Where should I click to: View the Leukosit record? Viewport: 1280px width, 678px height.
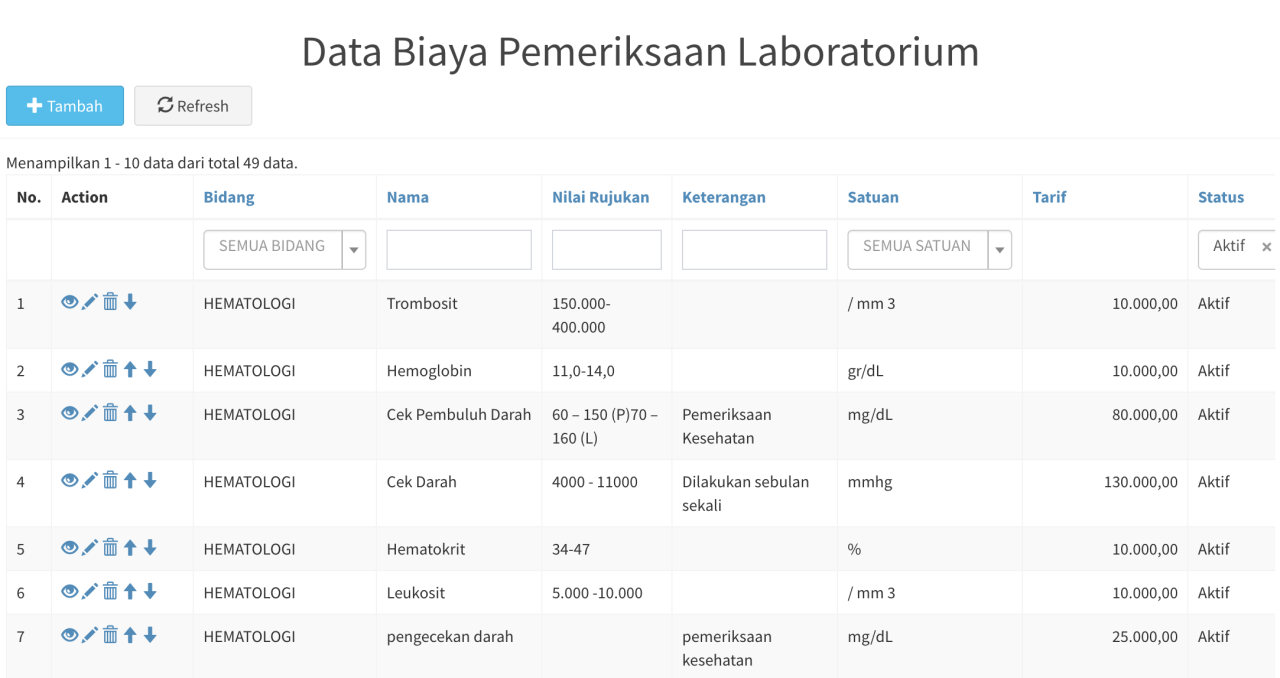pos(70,591)
